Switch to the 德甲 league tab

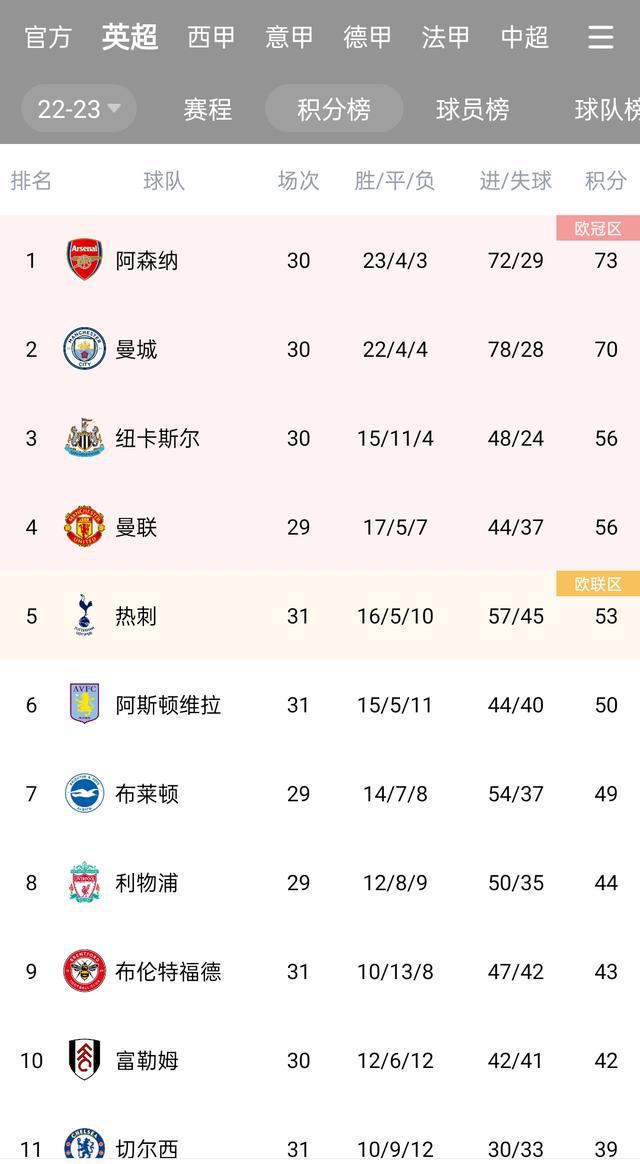[x=368, y=37]
